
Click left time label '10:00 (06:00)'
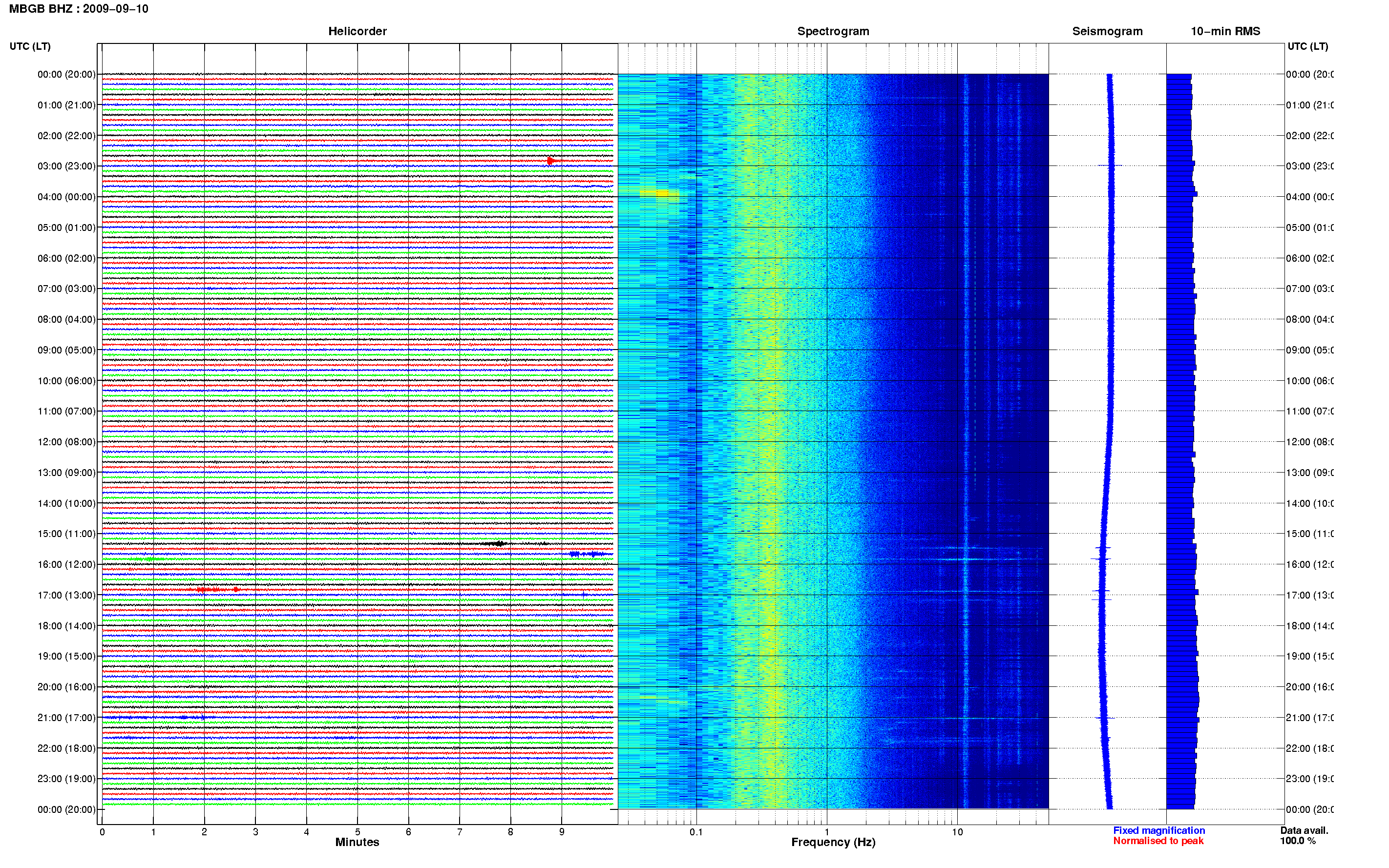(x=66, y=381)
